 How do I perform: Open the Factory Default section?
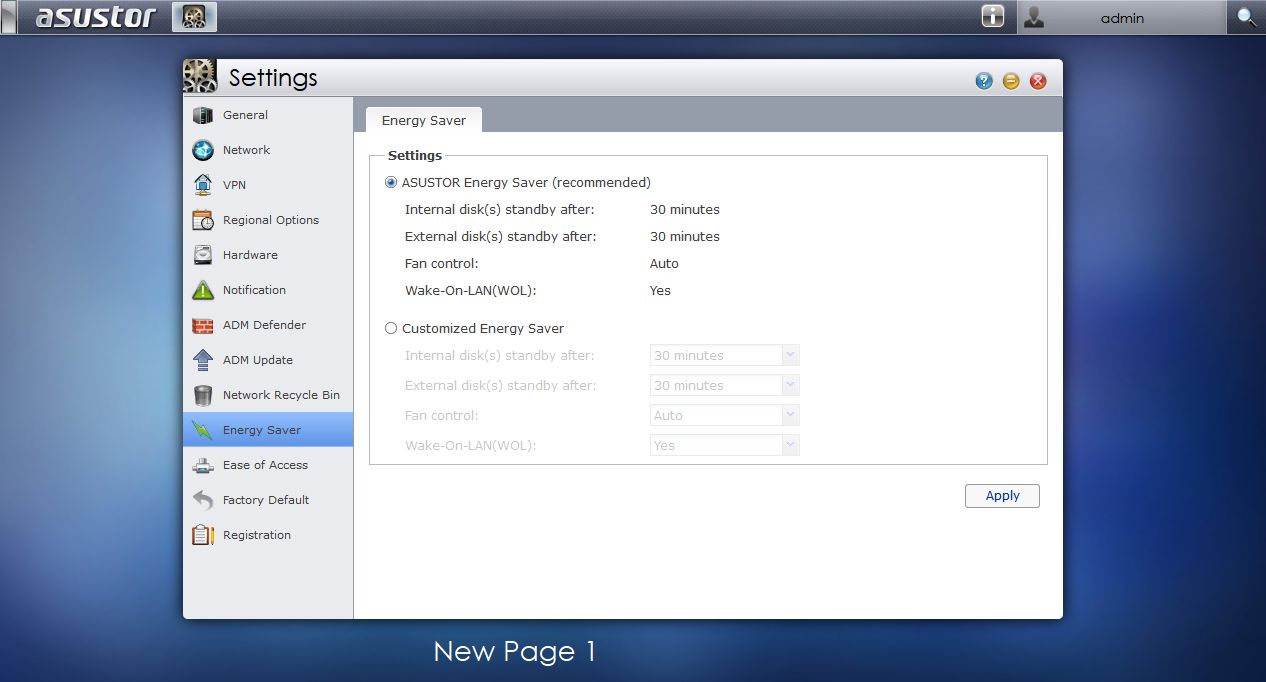coord(268,500)
